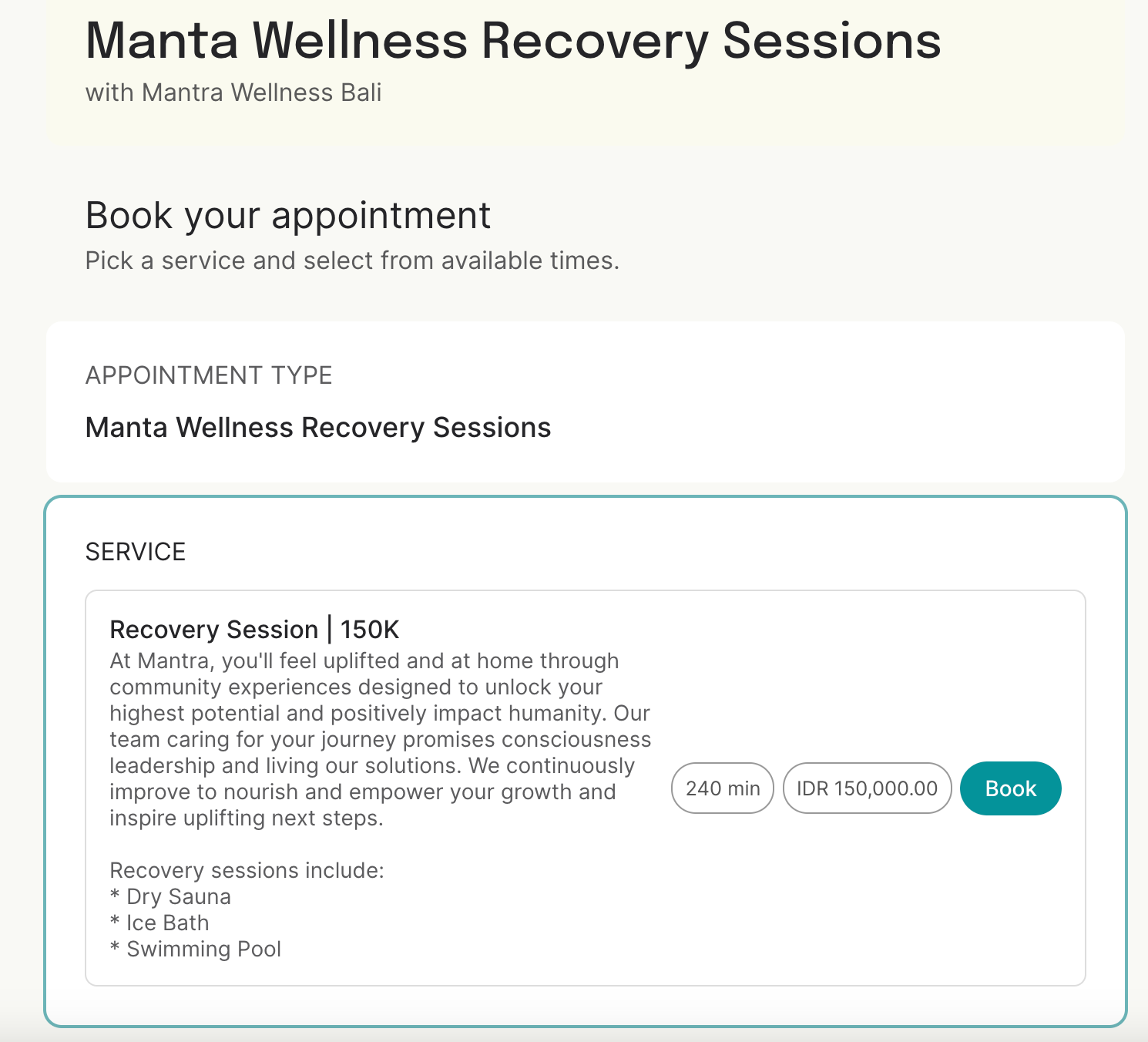Click "Pick a service and select" instruction text
The image size is (1148, 1042).
[x=352, y=260]
